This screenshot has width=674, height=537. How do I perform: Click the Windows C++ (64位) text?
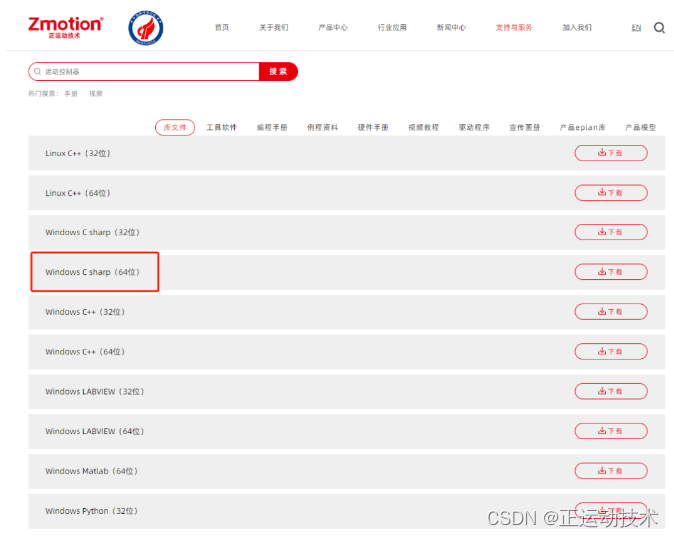click(85, 352)
